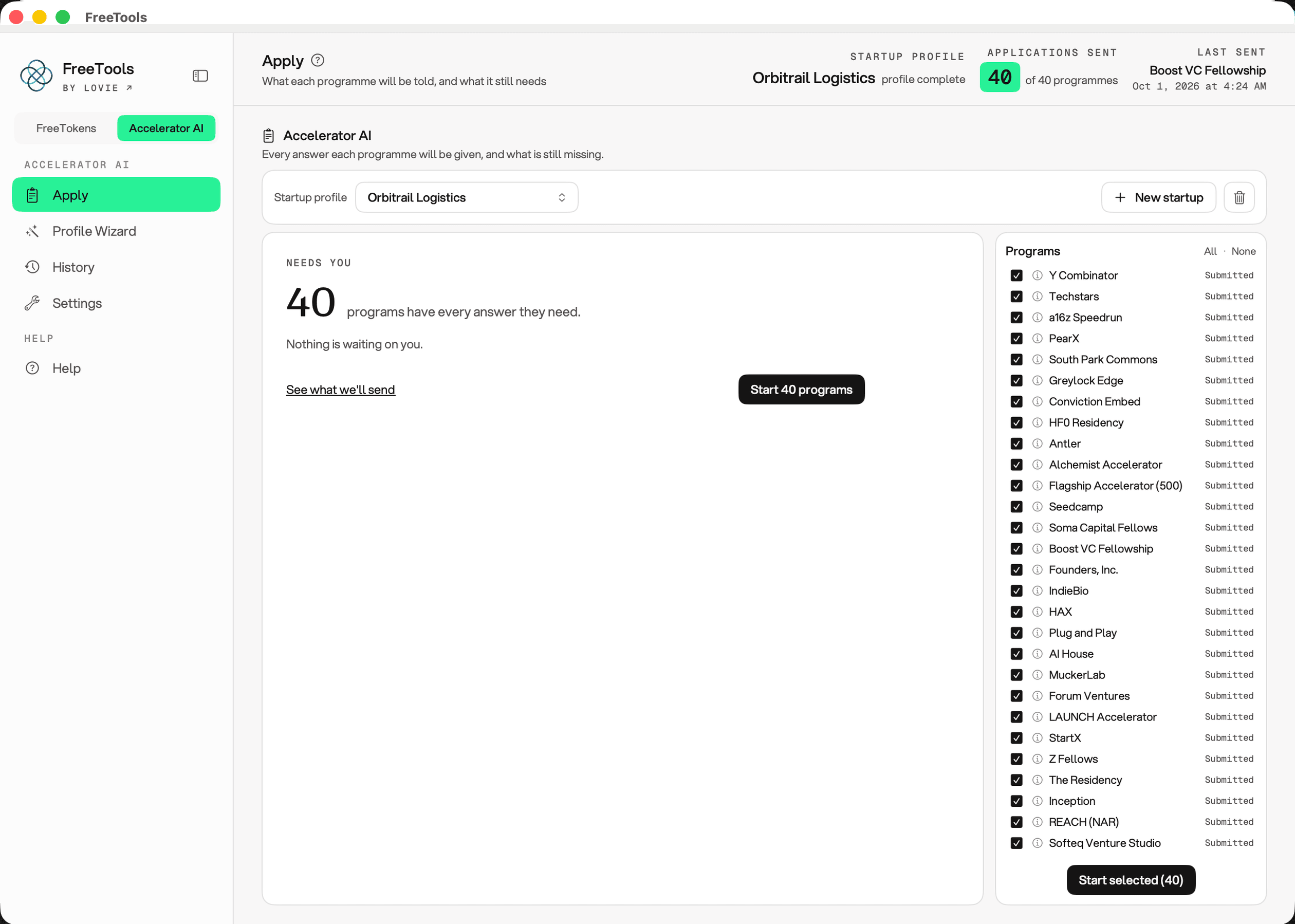
Task: Open info icon for Greylock Edge
Action: 1037,381
